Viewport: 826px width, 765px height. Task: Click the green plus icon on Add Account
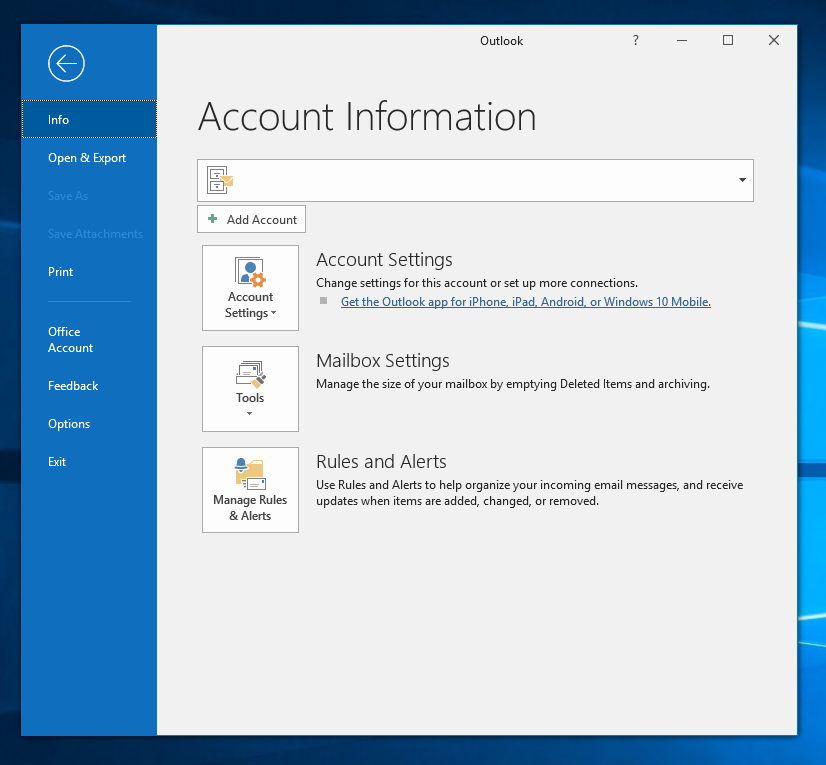click(213, 219)
